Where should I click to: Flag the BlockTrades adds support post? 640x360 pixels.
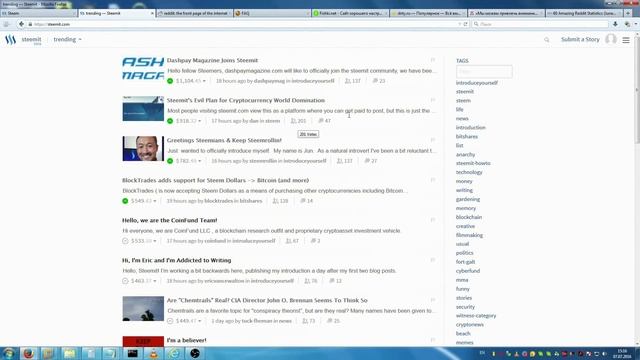tap(433, 180)
